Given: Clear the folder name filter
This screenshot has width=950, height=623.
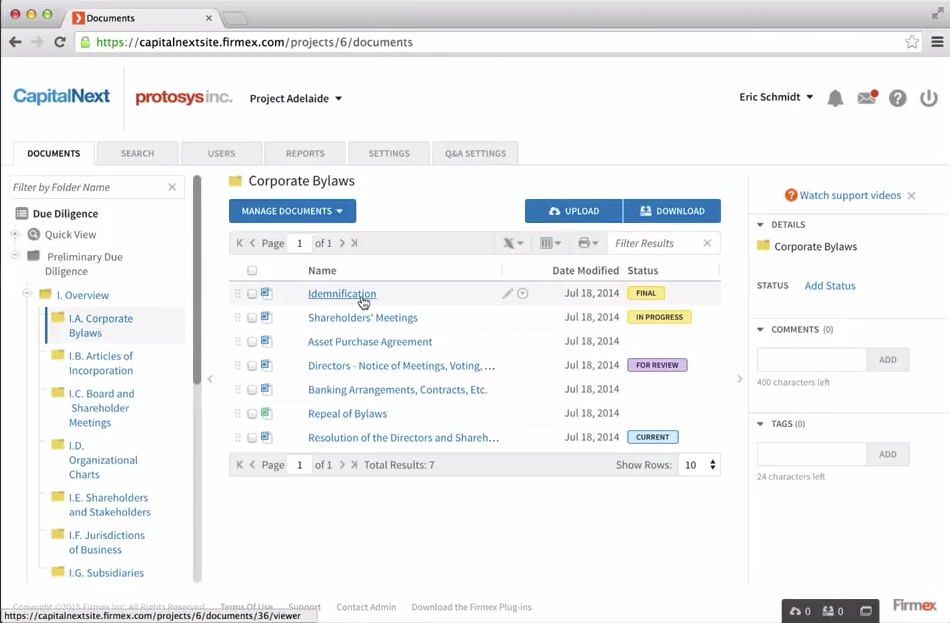Looking at the screenshot, I should point(172,187).
